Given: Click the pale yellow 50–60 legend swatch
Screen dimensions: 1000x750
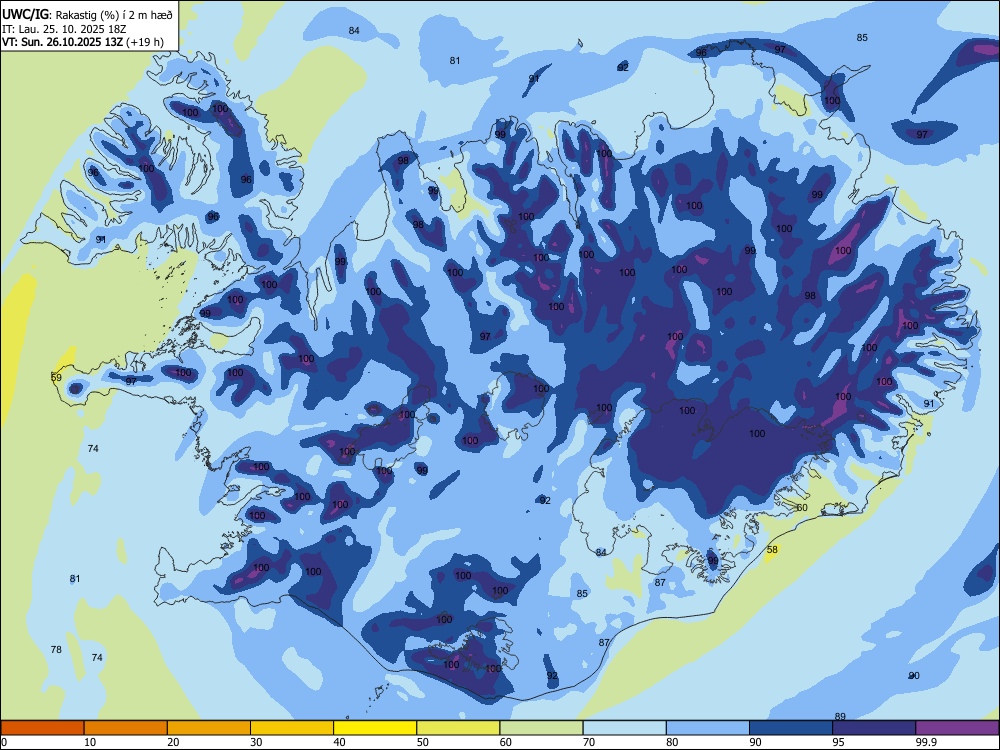Looking at the screenshot, I should click(458, 728).
